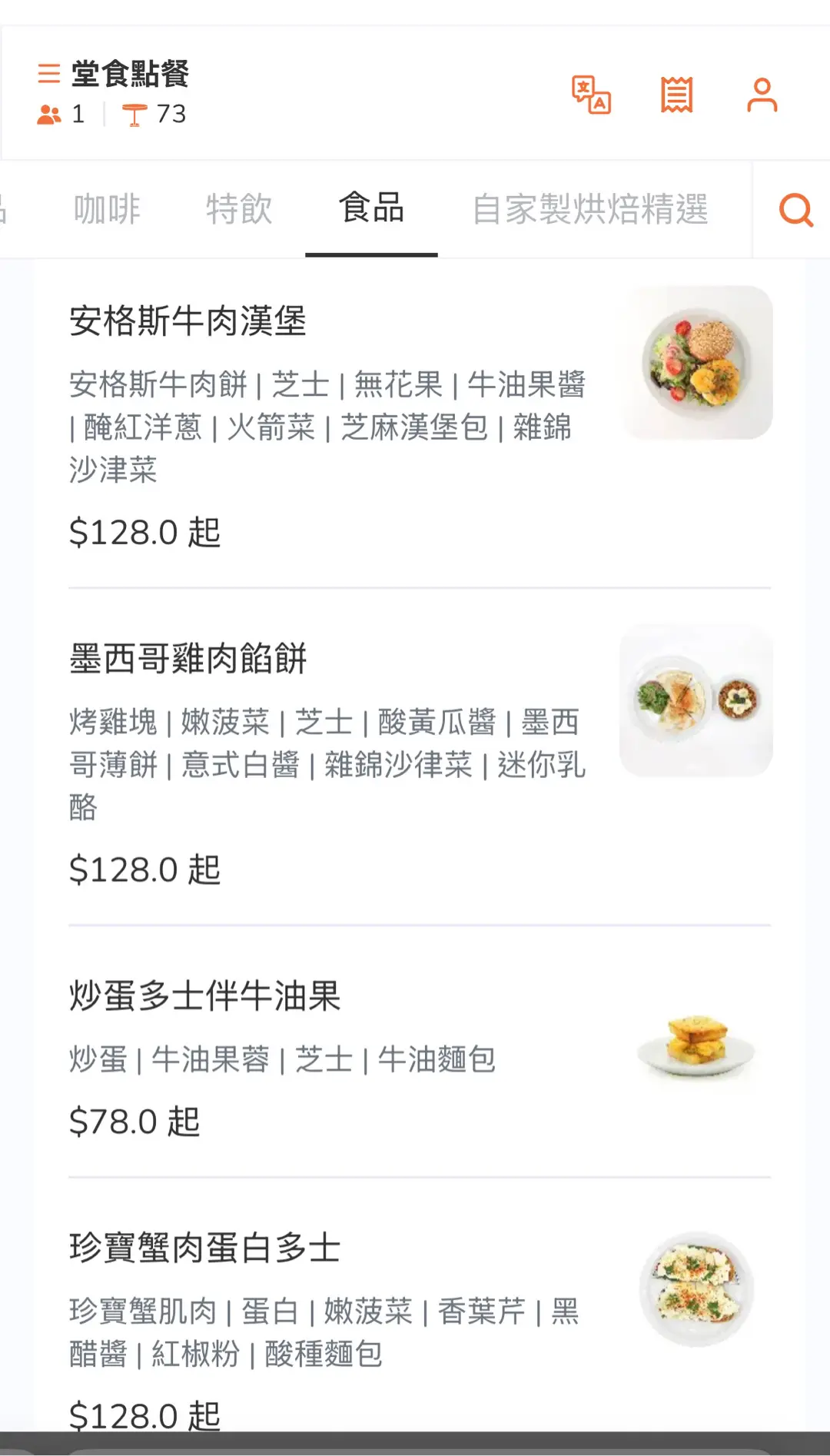This screenshot has height=1456, width=830.
Task: Select the 炒蛋多士伴牛油果 item title
Action: [205, 996]
